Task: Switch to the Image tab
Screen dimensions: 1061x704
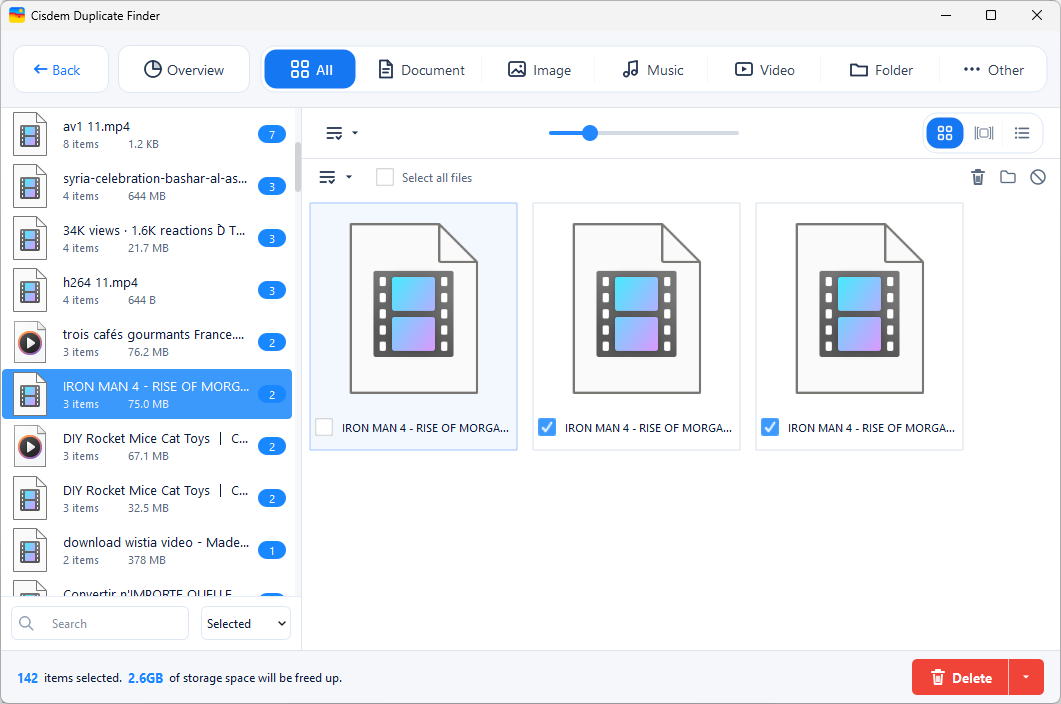Action: [x=539, y=70]
